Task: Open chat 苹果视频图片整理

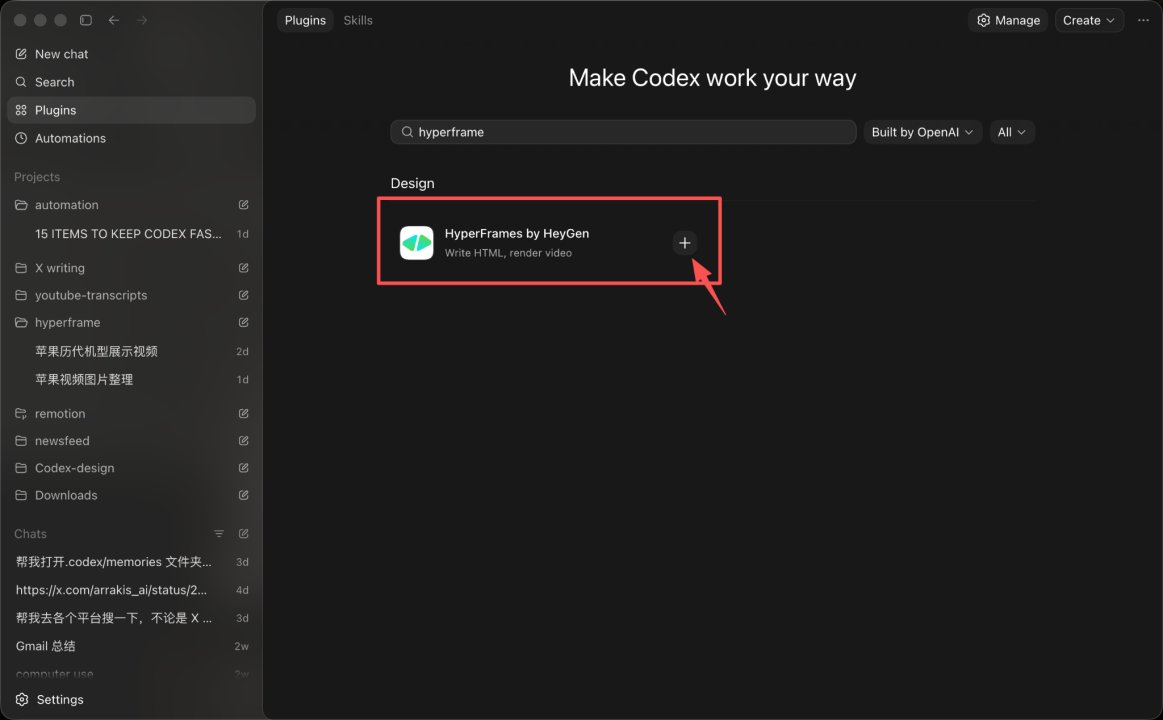Action: [131, 380]
